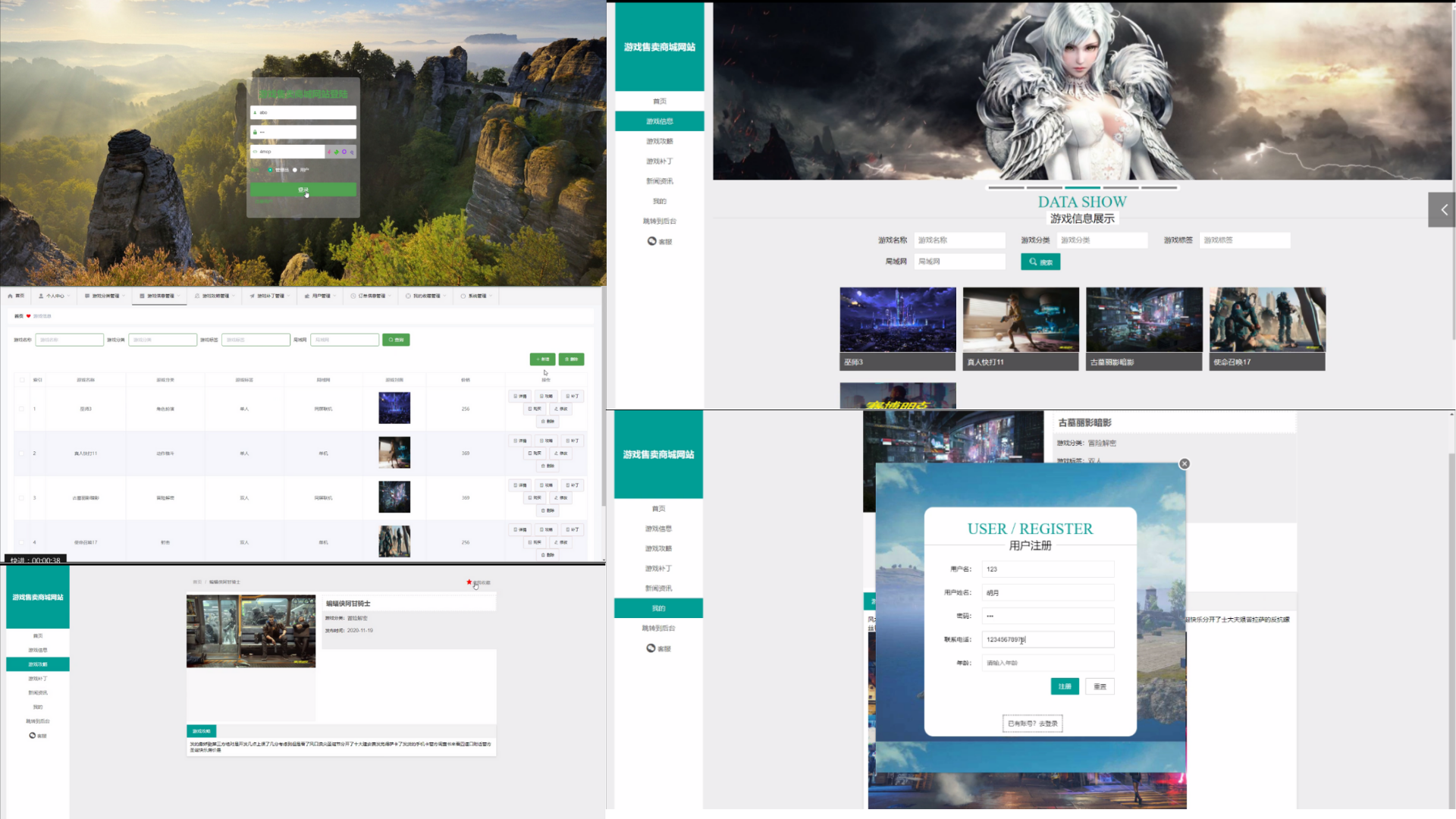Image resolution: width=1456 pixels, height=819 pixels.
Task: Click the 注册用户 link under login button
Action: coord(263,202)
